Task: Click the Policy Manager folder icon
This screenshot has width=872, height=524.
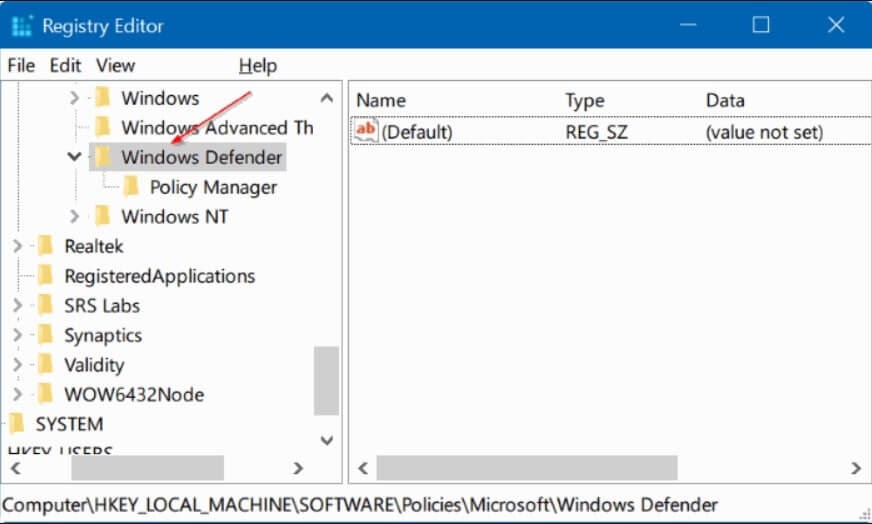Action: [x=131, y=186]
